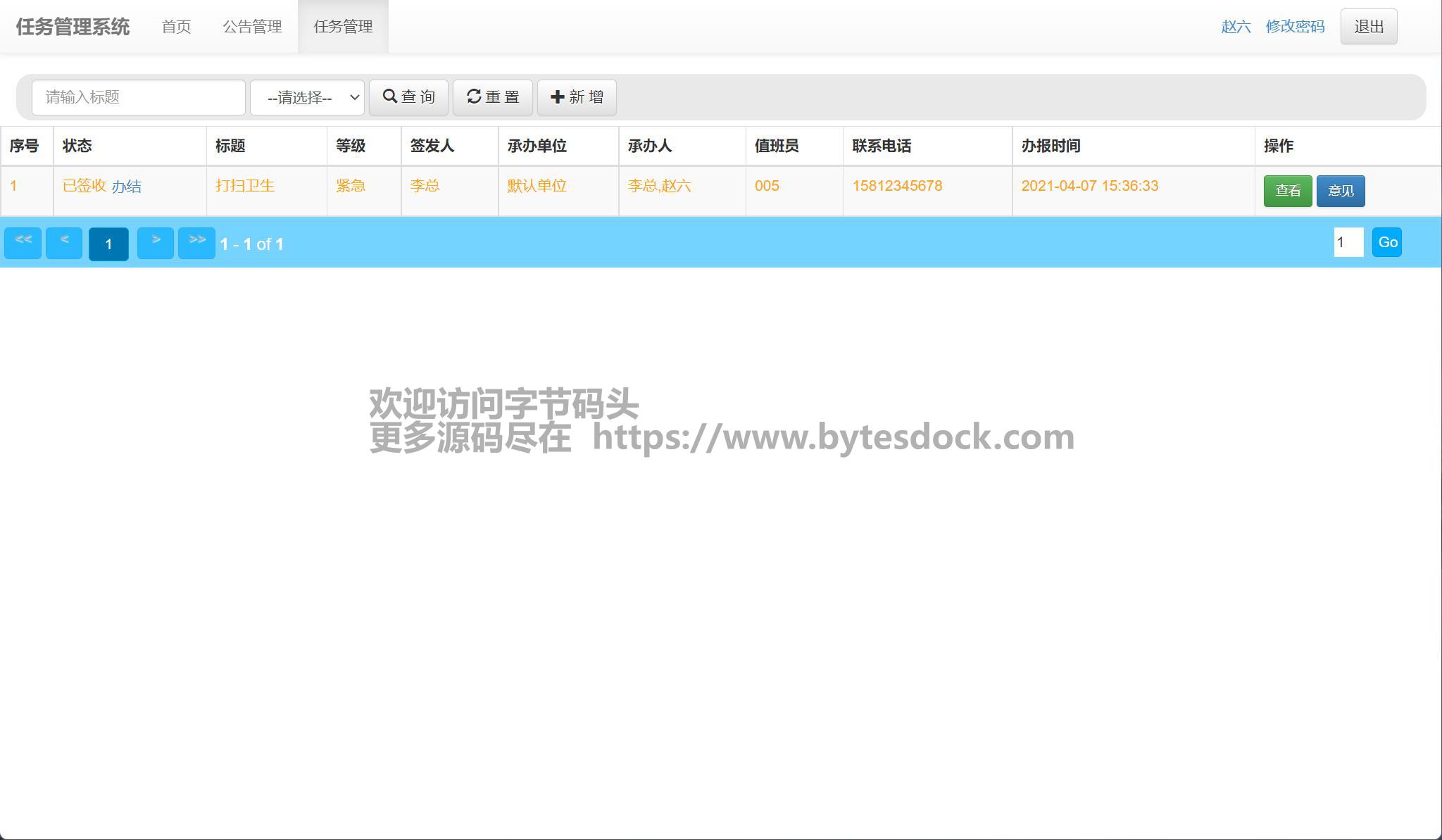Open the 首页 nav menu item
This screenshot has height=840, width=1442.
tap(176, 27)
